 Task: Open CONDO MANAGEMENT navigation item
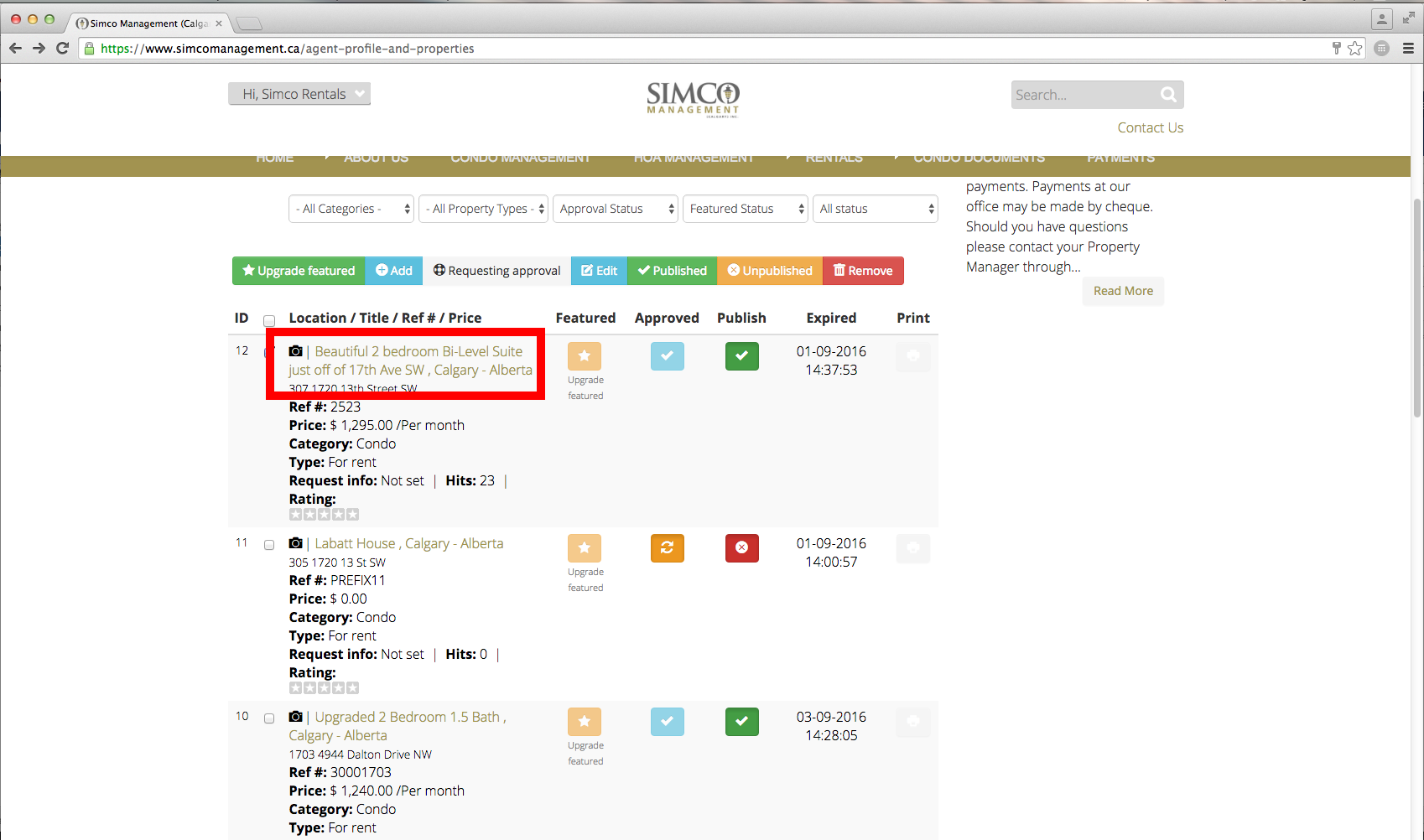pyautogui.click(x=521, y=158)
